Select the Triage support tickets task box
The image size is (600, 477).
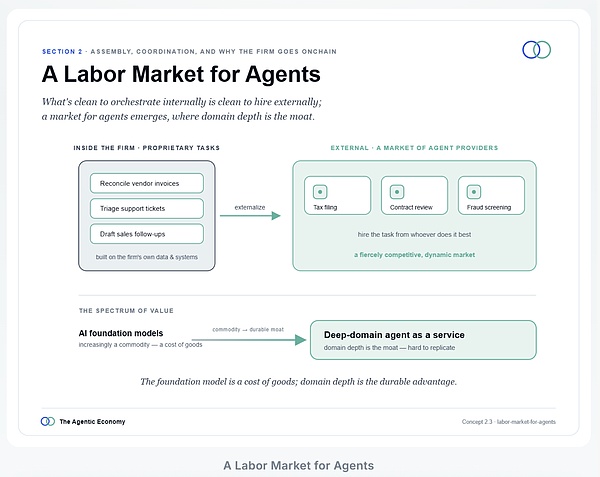147,208
